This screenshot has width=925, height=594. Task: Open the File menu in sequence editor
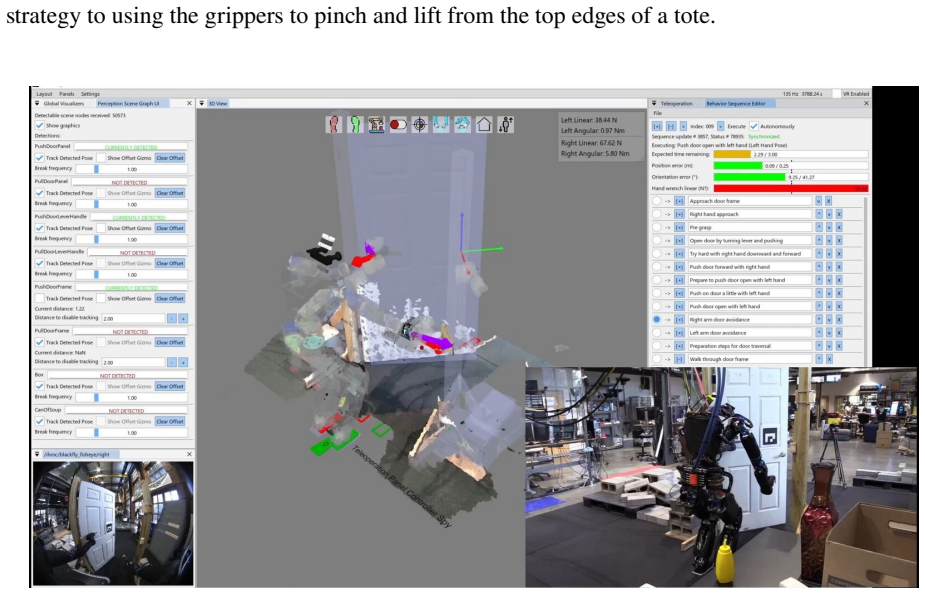click(657, 113)
